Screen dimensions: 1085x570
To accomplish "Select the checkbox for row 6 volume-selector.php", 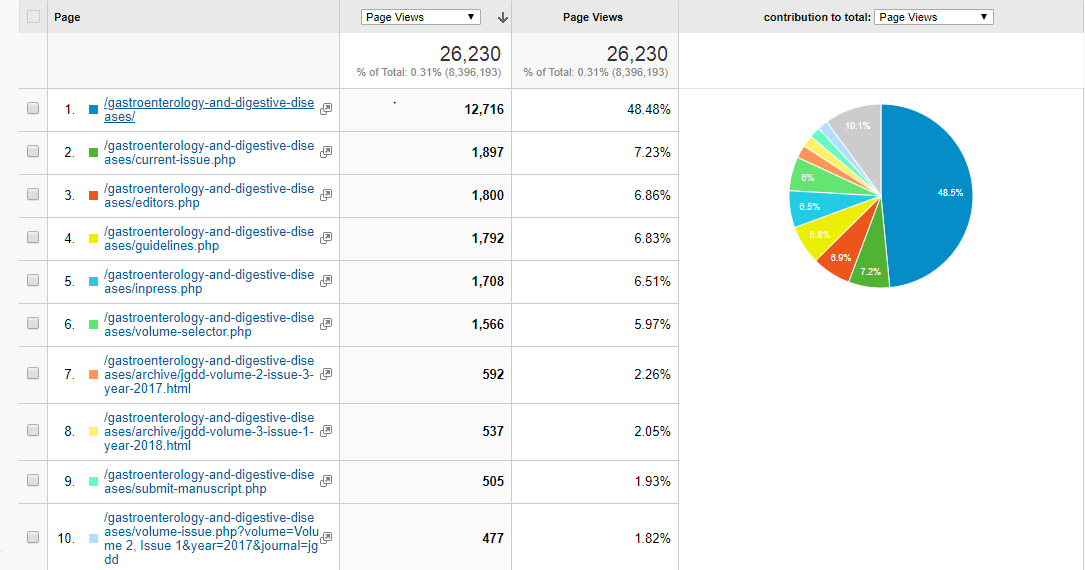I will pos(33,324).
